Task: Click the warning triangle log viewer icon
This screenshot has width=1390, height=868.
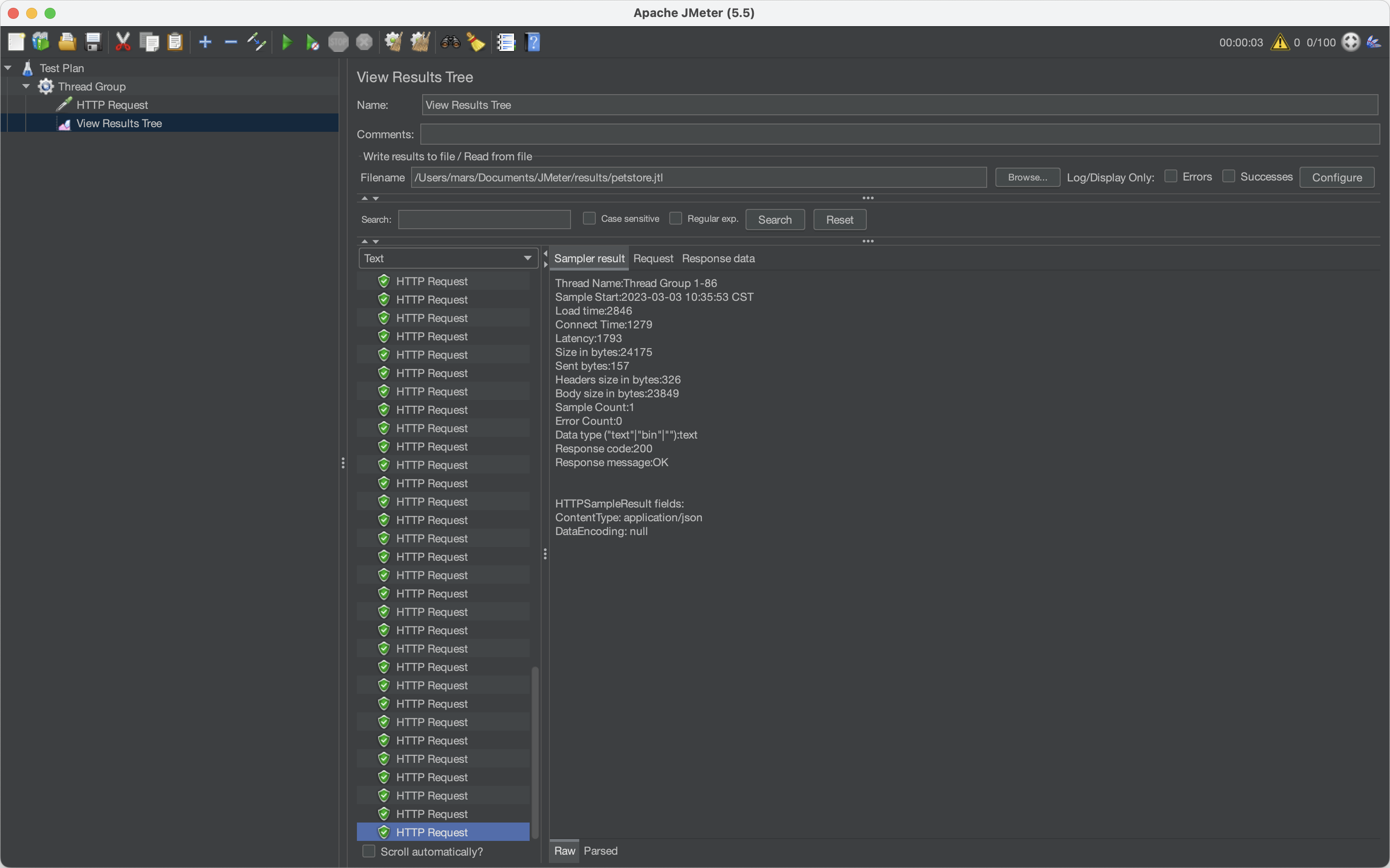Action: [x=1280, y=42]
